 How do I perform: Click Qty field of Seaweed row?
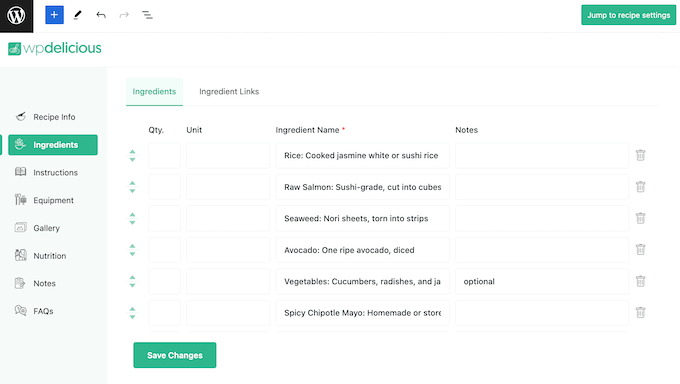click(164, 218)
